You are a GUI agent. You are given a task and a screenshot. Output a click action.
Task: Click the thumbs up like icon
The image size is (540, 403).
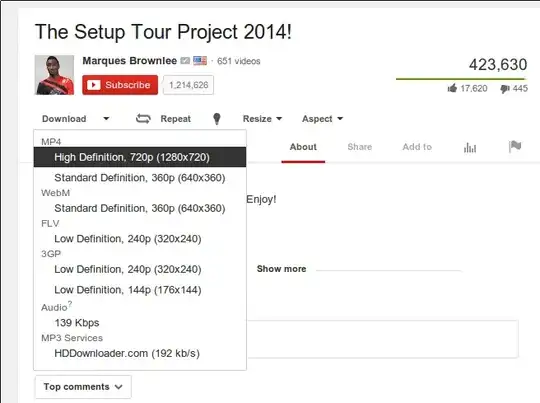coord(452,89)
